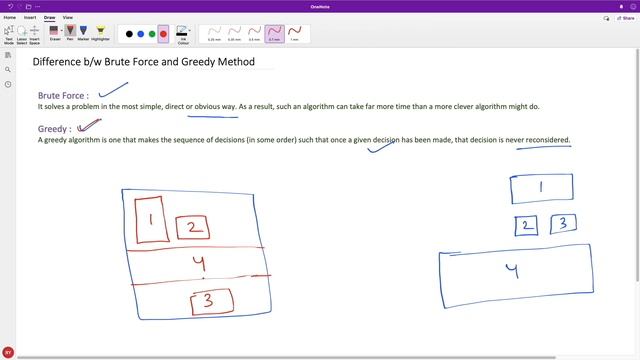Open the comments icon beside Share

click(x=606, y=18)
